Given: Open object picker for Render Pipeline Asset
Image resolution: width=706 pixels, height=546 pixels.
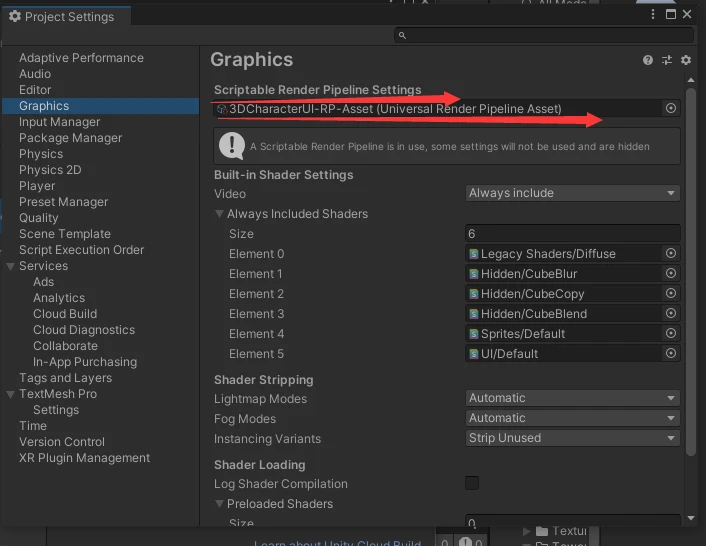Looking at the screenshot, I should click(x=671, y=108).
